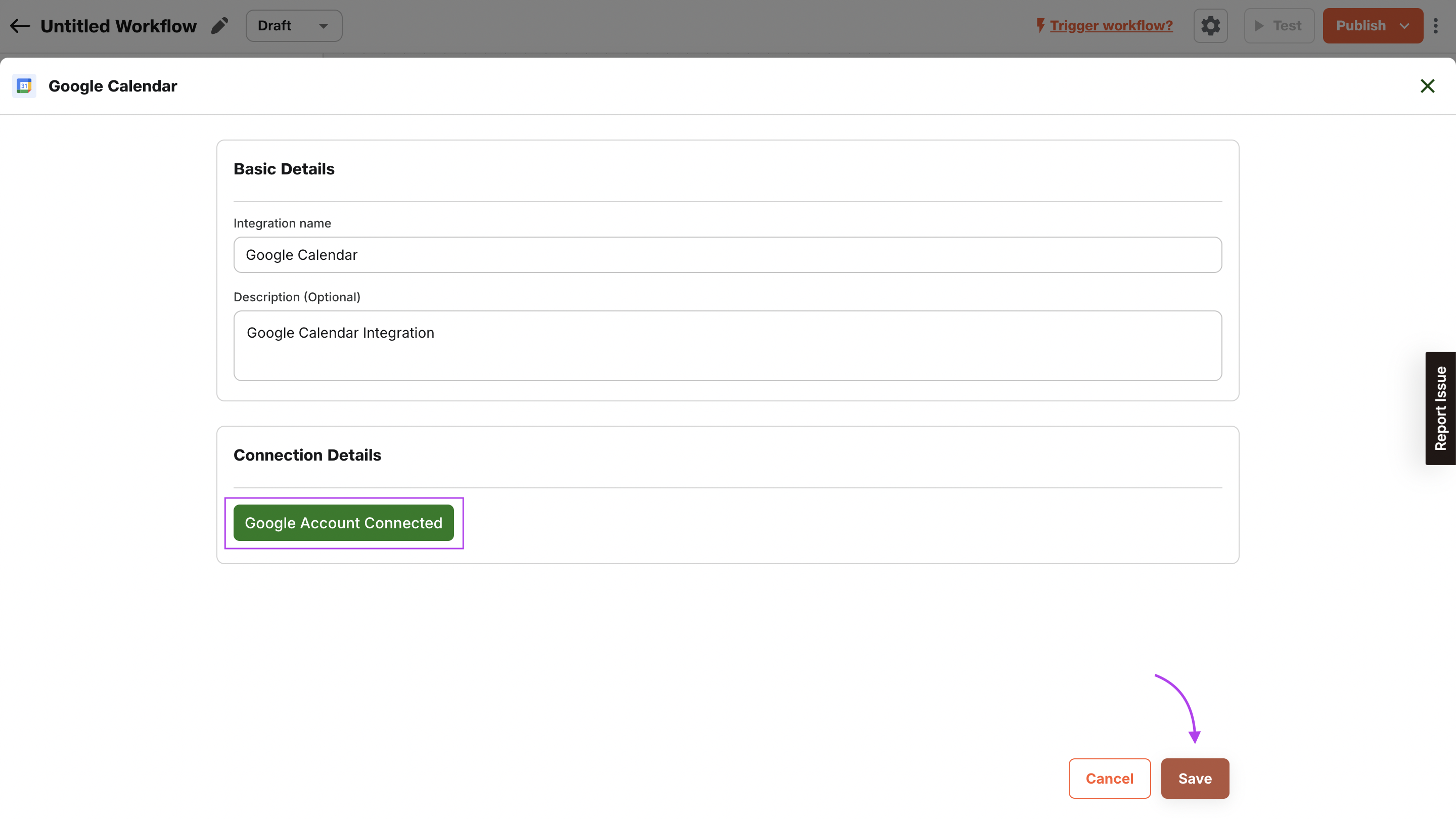1456x819 pixels.
Task: Select the Cancel option
Action: coord(1110,778)
